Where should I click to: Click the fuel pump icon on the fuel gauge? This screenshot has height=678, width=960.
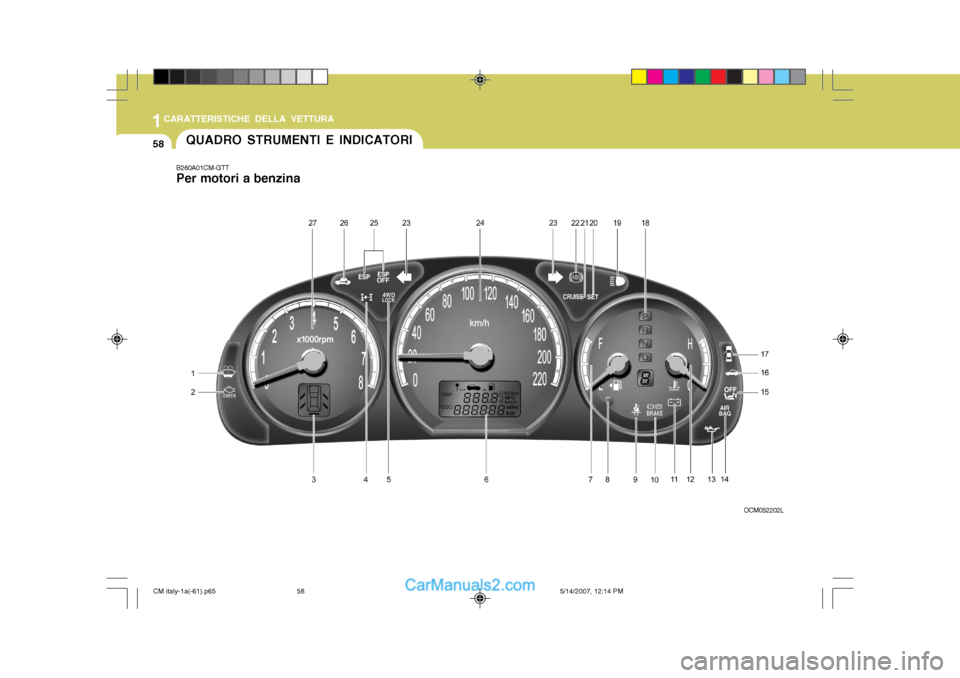coord(616,385)
